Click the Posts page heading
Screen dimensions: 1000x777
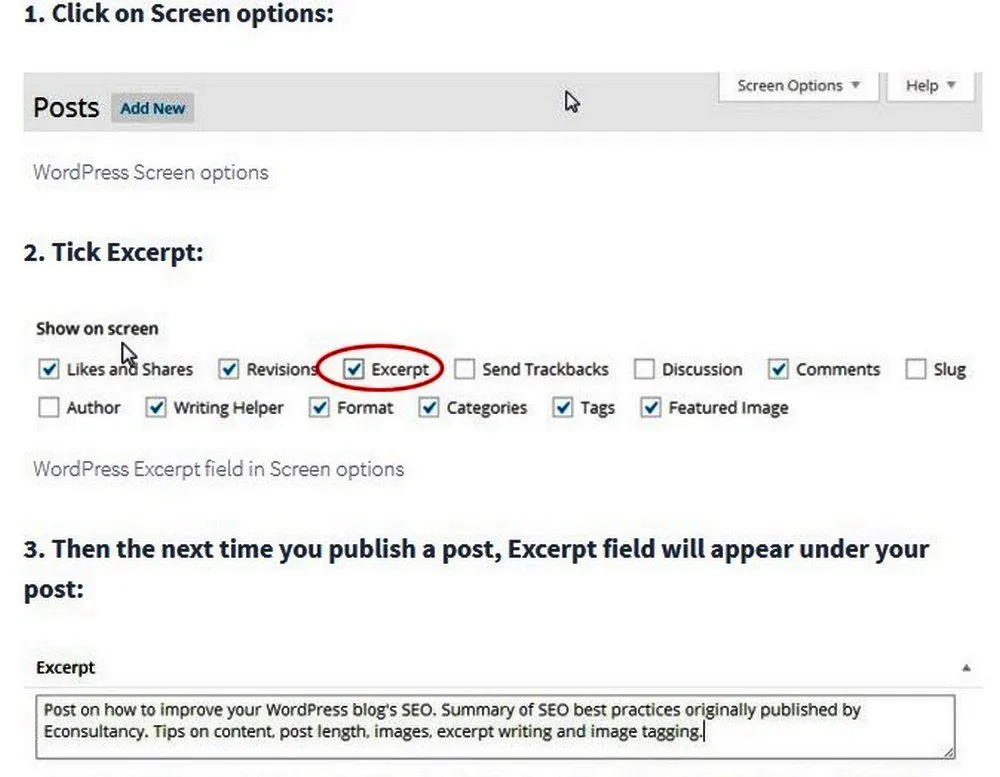tap(66, 108)
